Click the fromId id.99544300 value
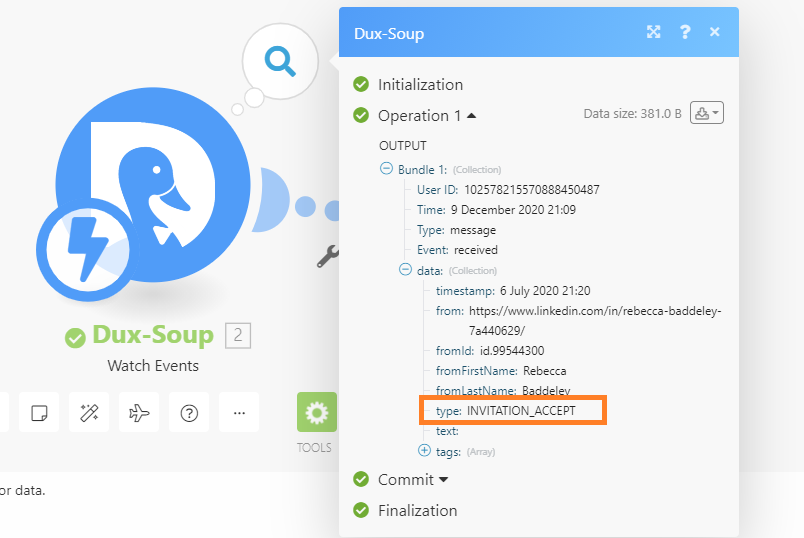 [512, 351]
